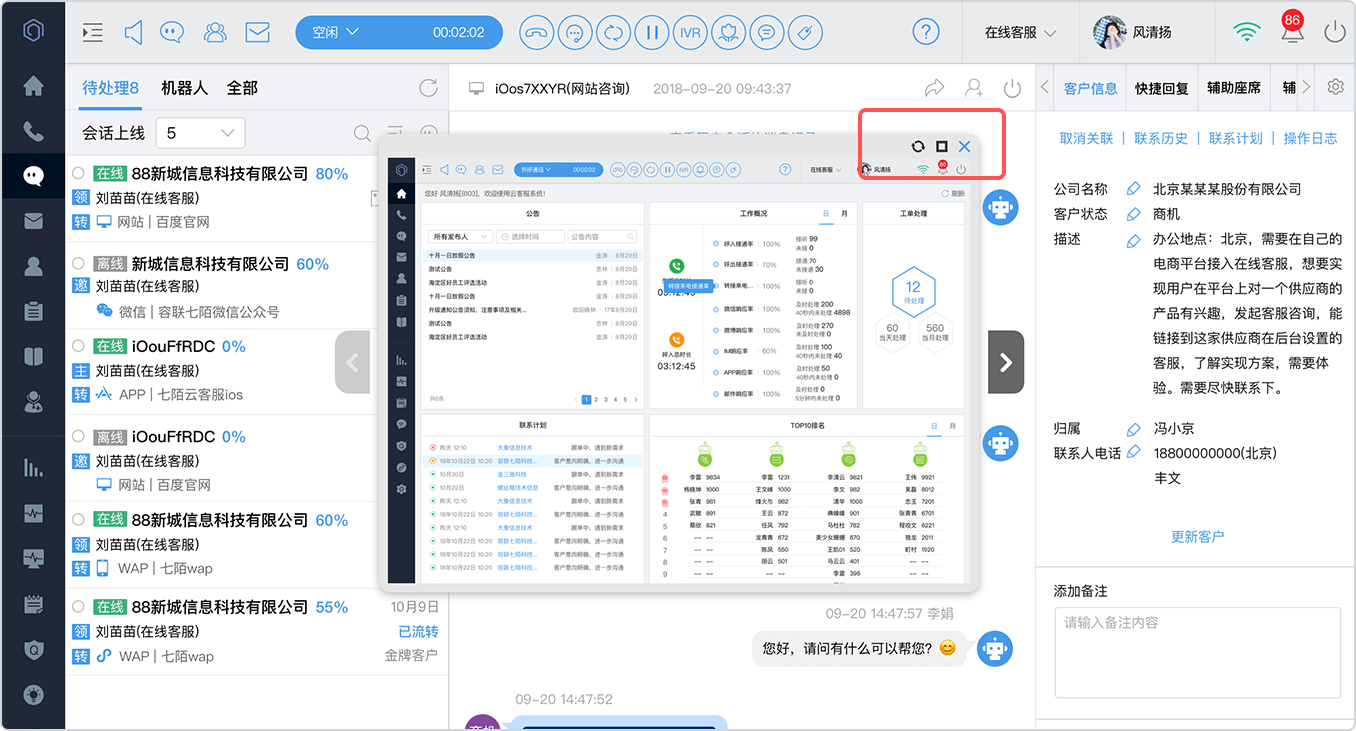Select radio for 88新城信息科技有限公司 55% conversation
Viewport: 1356px width, 731px height.
(x=78, y=606)
